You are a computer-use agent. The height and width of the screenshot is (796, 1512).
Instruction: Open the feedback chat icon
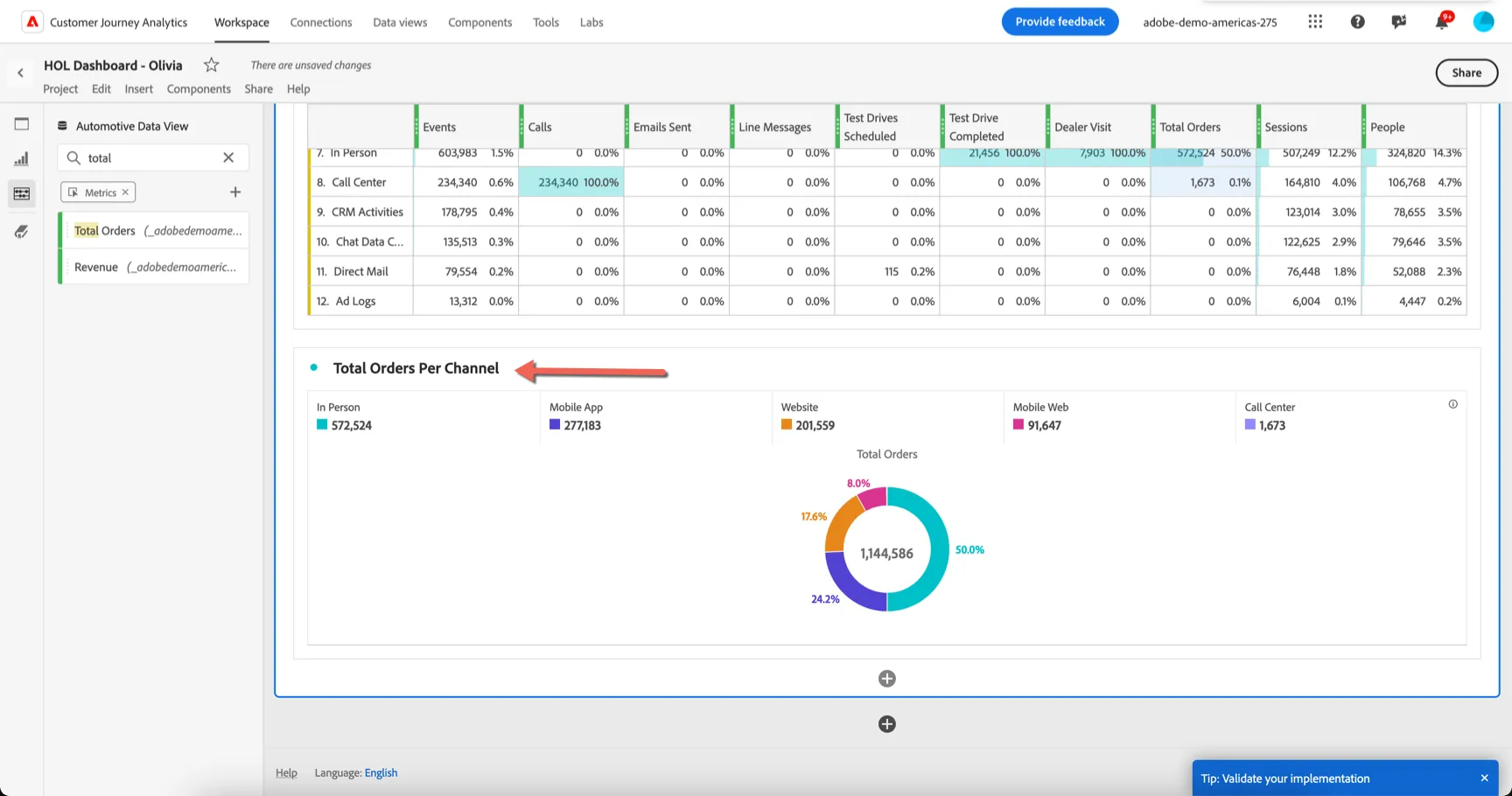(x=1399, y=22)
